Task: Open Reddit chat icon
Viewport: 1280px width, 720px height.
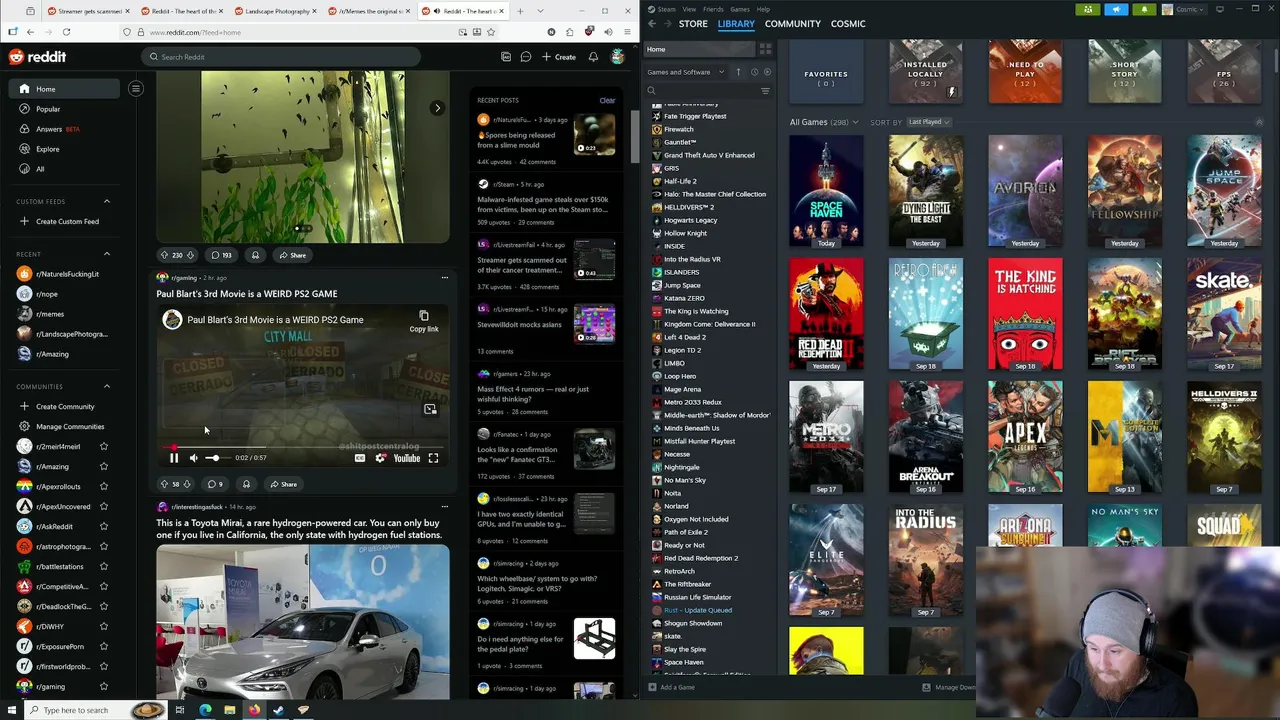Action: [x=525, y=57]
